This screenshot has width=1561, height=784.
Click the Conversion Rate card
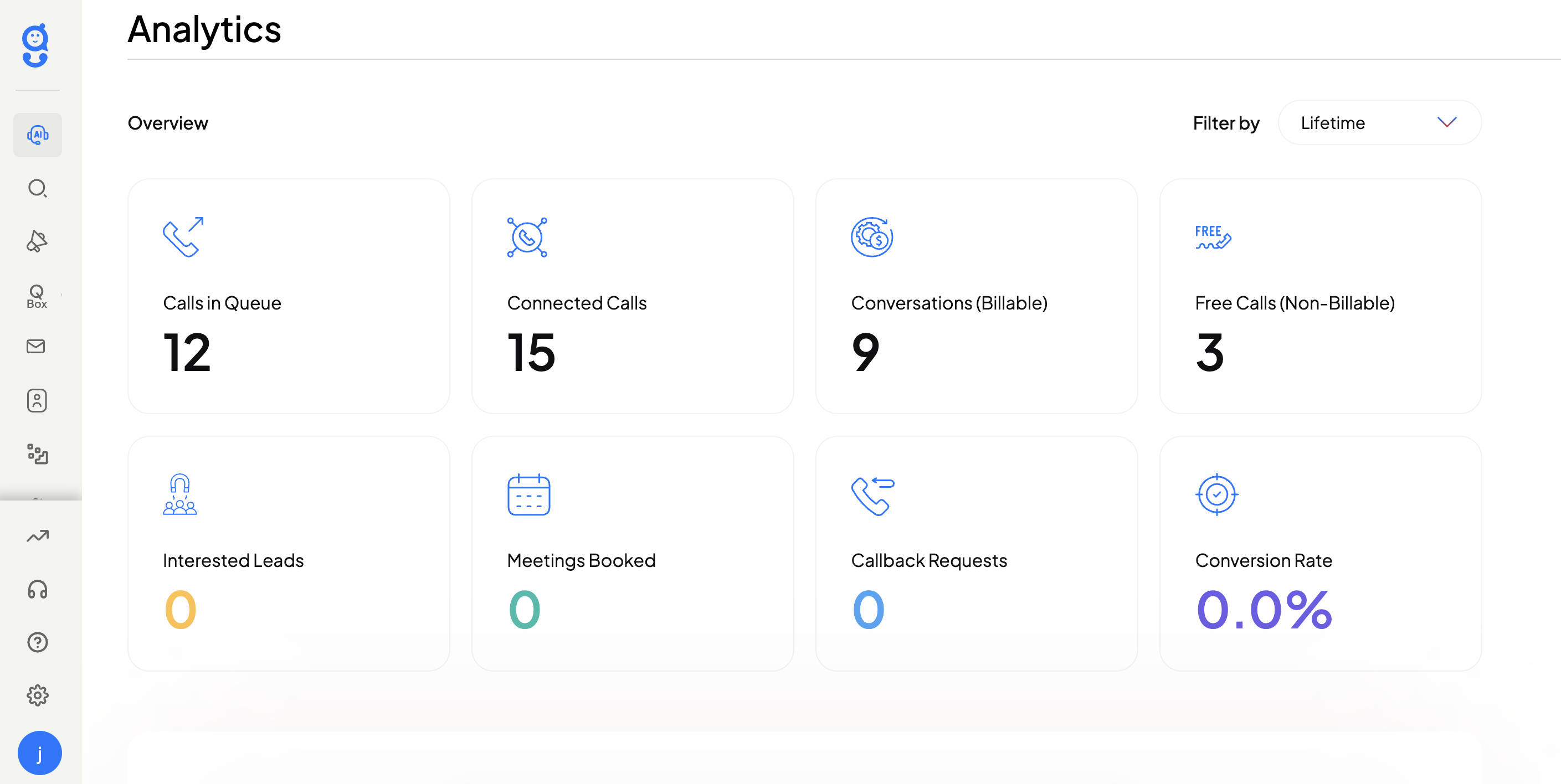coord(1320,553)
